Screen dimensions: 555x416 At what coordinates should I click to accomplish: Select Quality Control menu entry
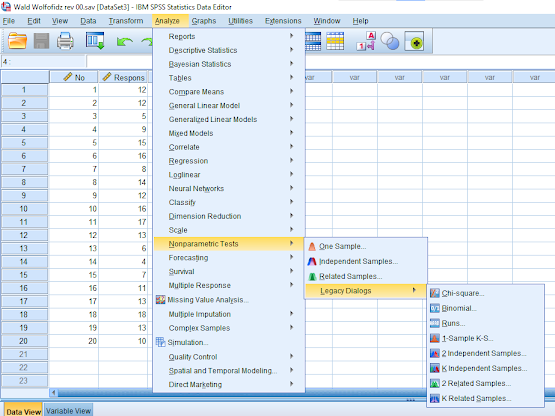(229, 357)
